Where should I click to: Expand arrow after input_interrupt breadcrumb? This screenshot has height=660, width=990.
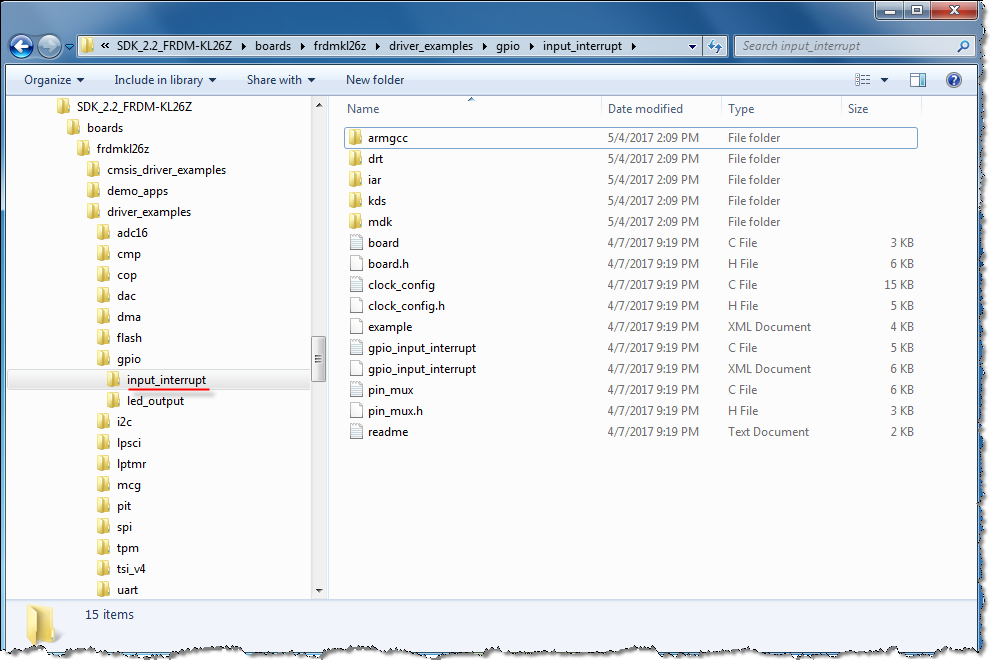[x=633, y=46]
